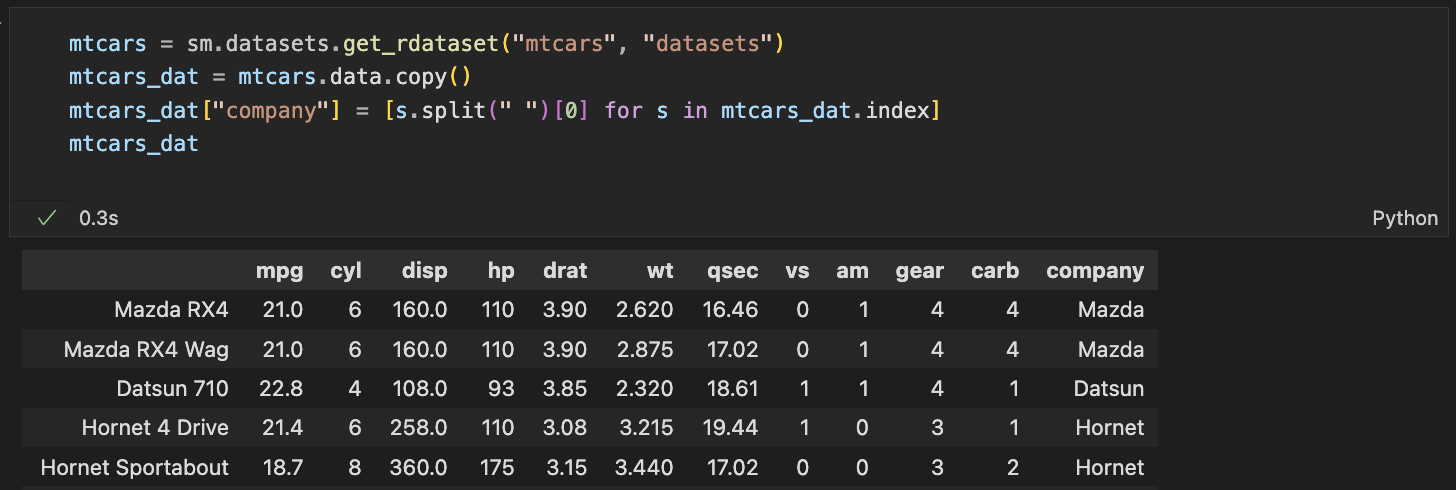Click the 258.0 disp value
The height and width of the screenshot is (490, 1456).
pos(418,428)
